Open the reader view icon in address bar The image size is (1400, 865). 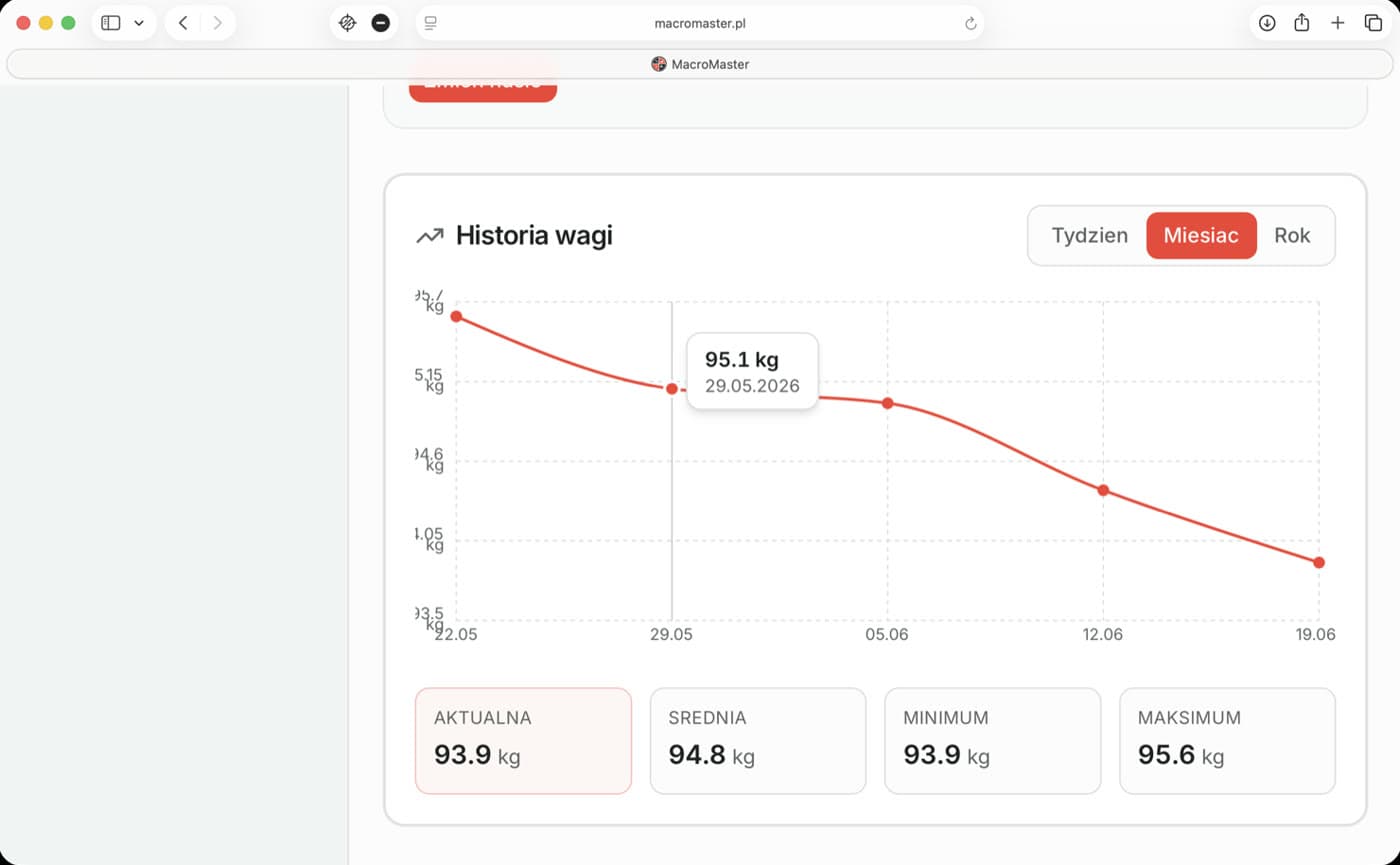431,23
